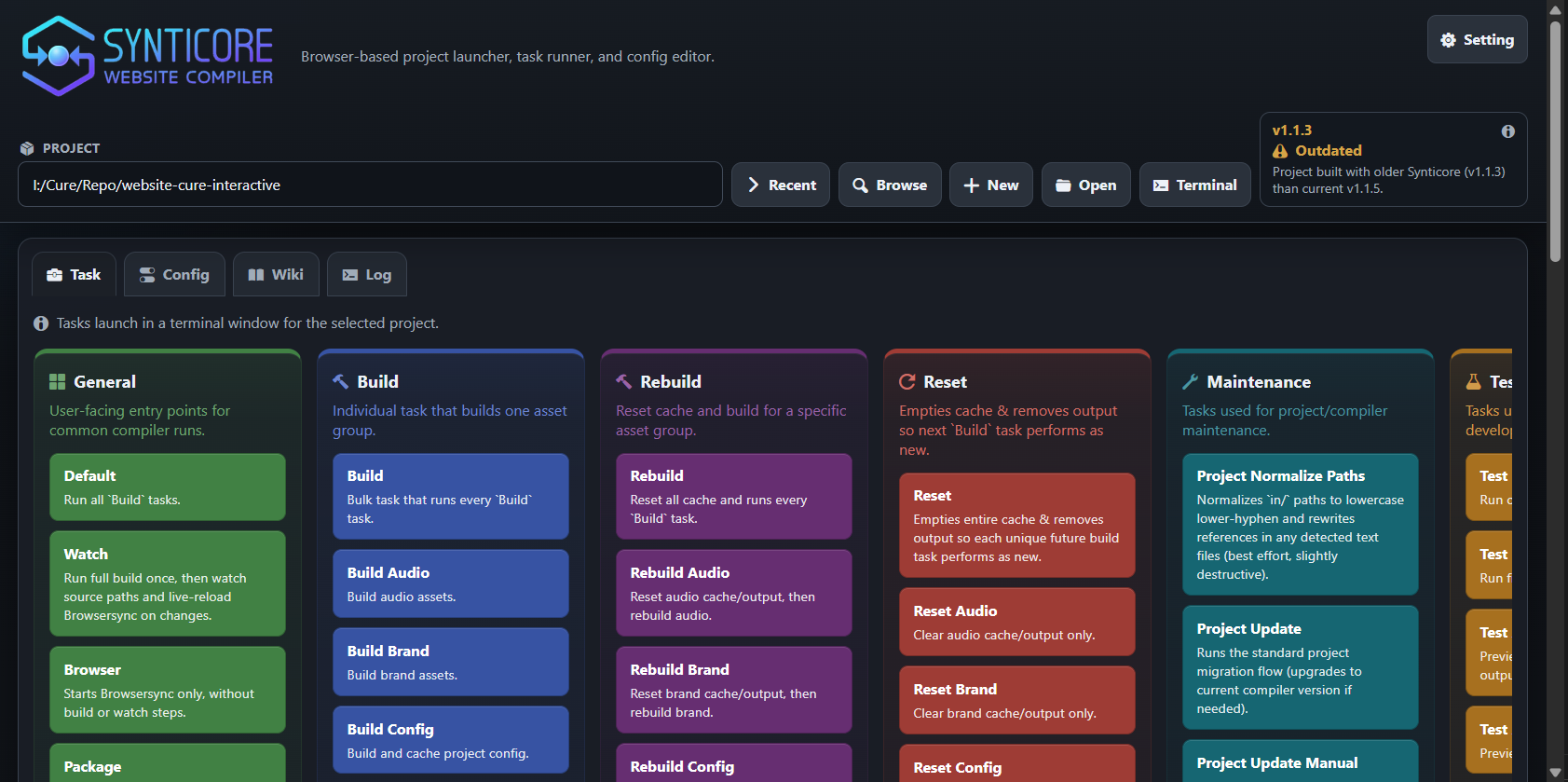1568x782 pixels.
Task: Launch the Terminal button
Action: 1194,185
